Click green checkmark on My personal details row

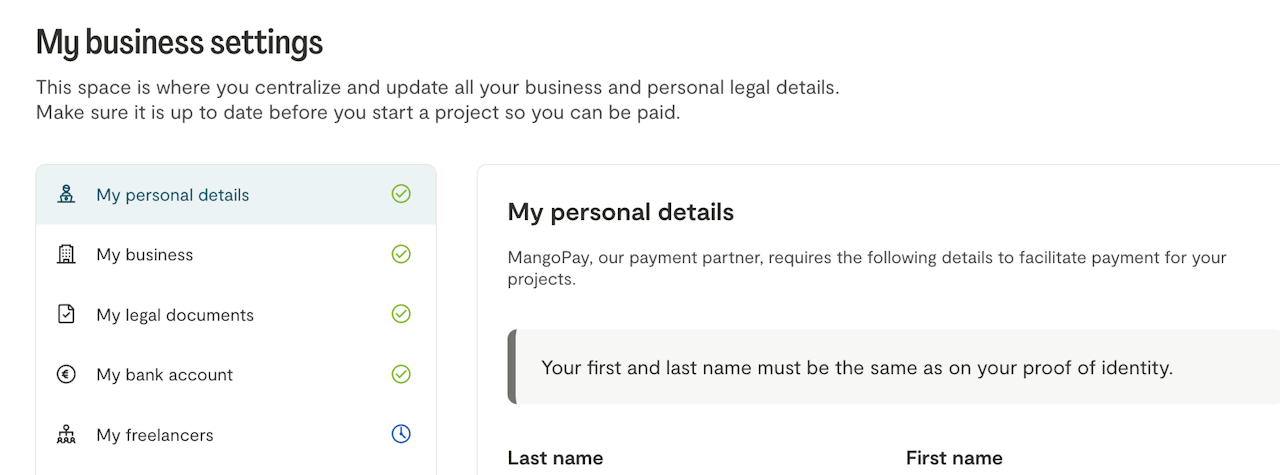(401, 194)
